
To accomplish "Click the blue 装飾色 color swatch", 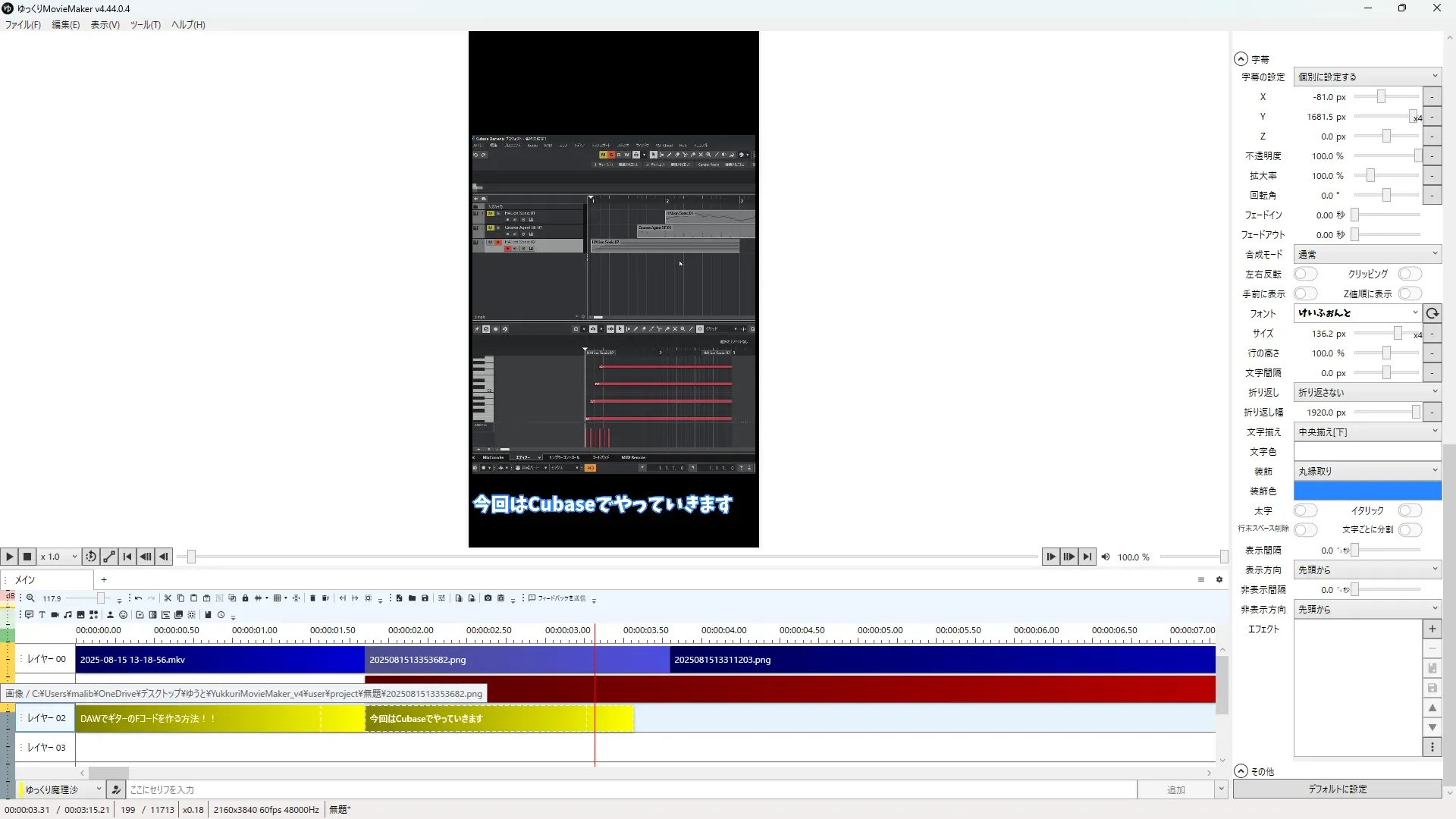I will 1367,491.
